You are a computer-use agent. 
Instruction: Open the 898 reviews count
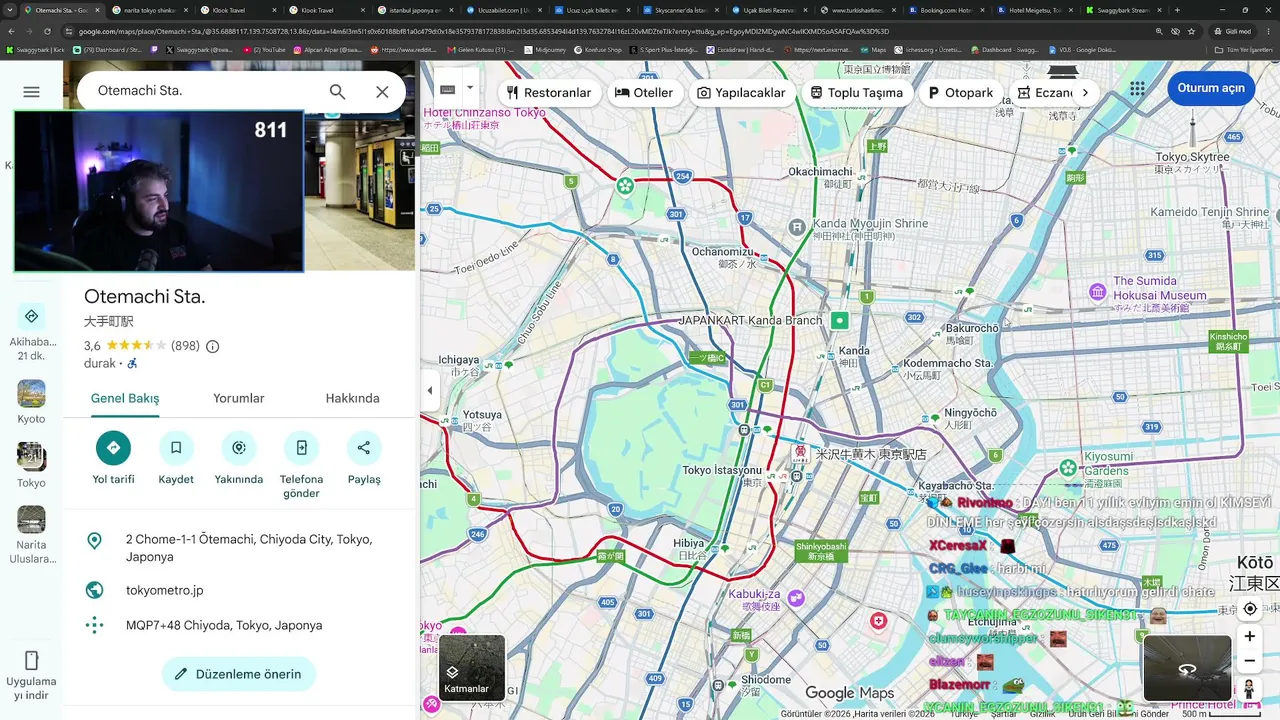click(x=185, y=346)
